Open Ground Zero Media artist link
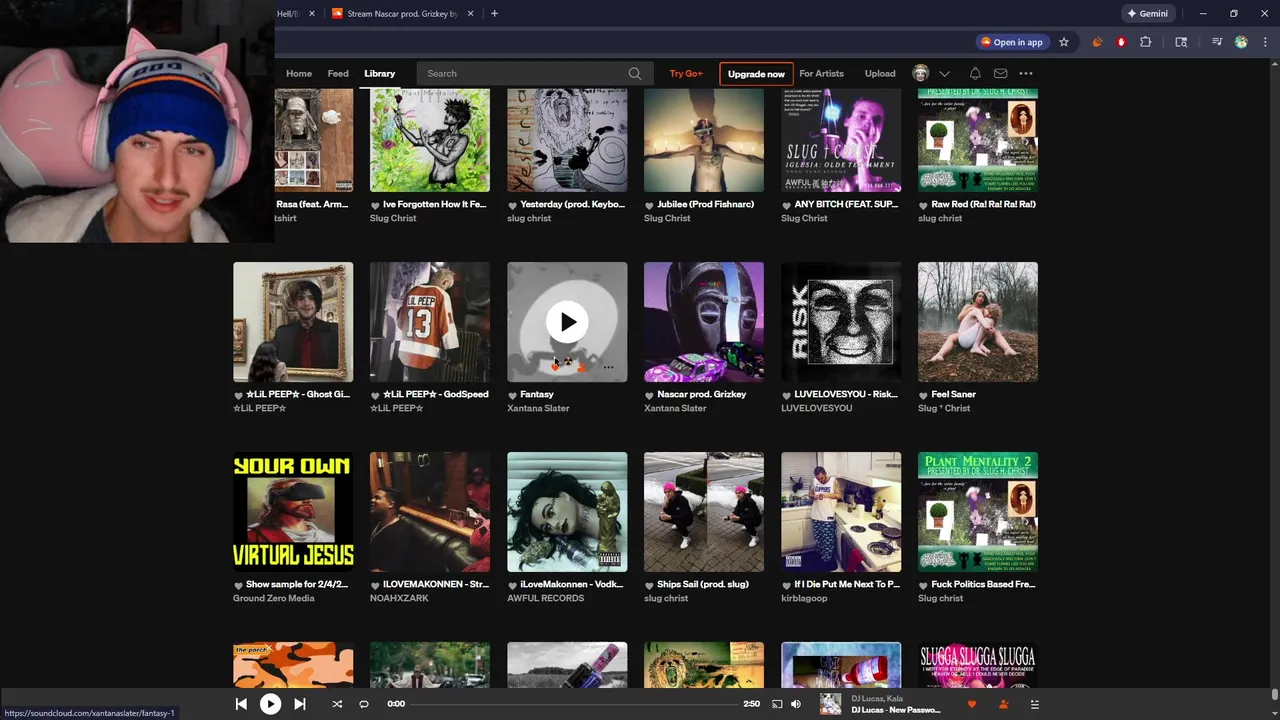This screenshot has width=1280, height=720. [x=274, y=598]
